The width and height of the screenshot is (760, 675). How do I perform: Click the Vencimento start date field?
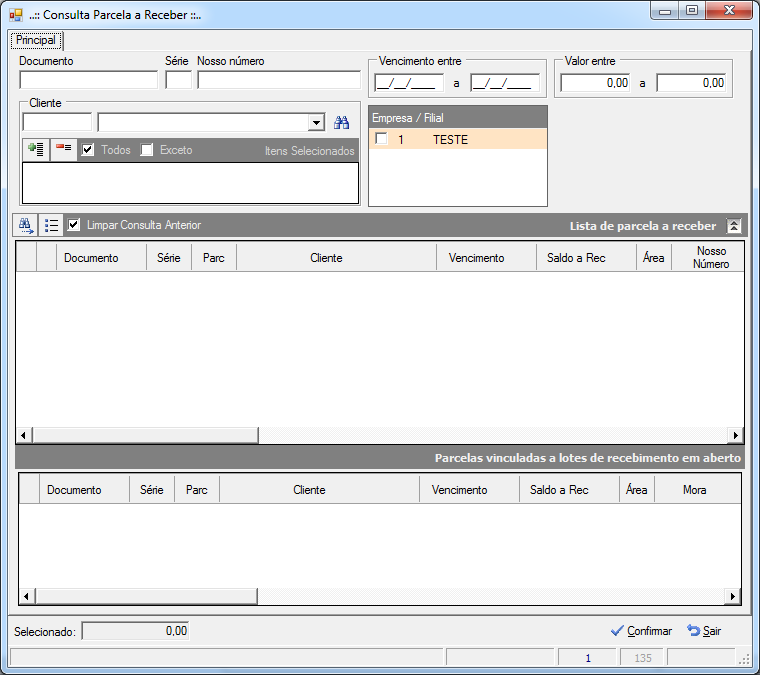[x=409, y=83]
